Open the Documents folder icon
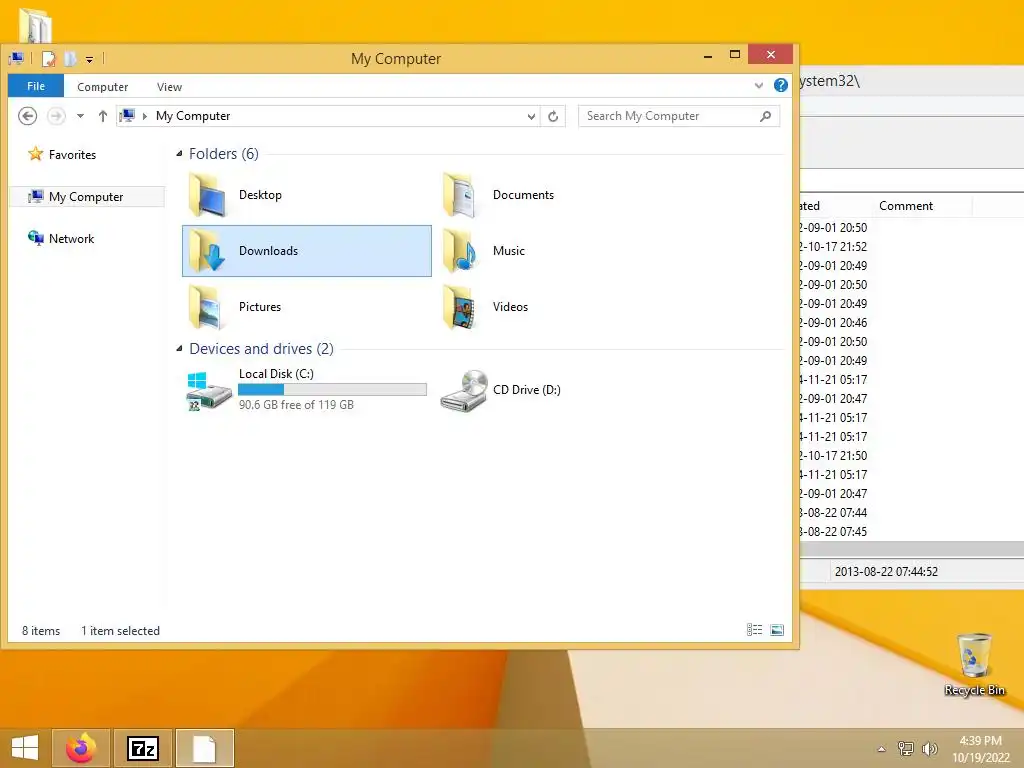1024x768 pixels. tap(461, 195)
